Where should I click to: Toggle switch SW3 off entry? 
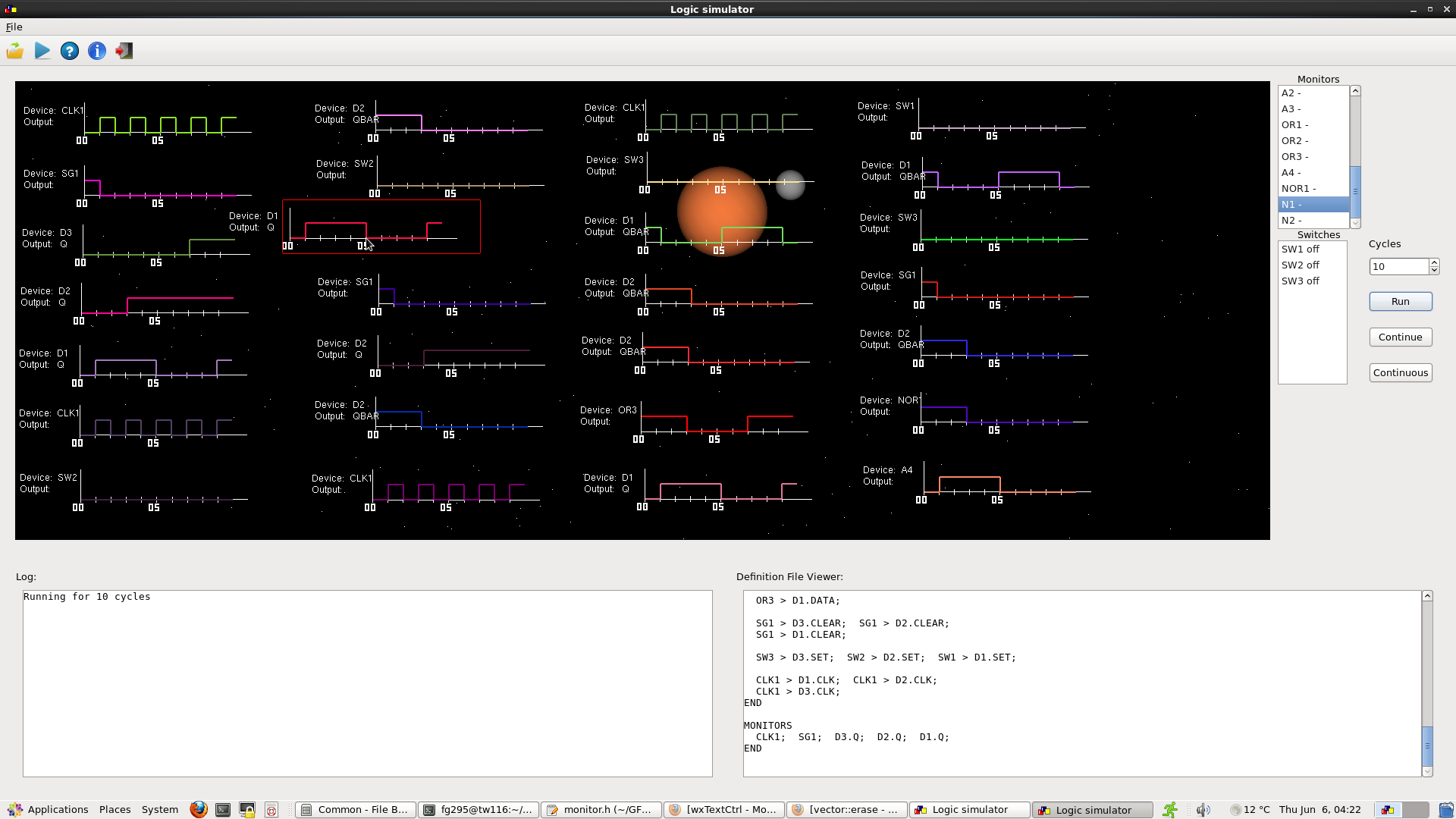point(1300,281)
